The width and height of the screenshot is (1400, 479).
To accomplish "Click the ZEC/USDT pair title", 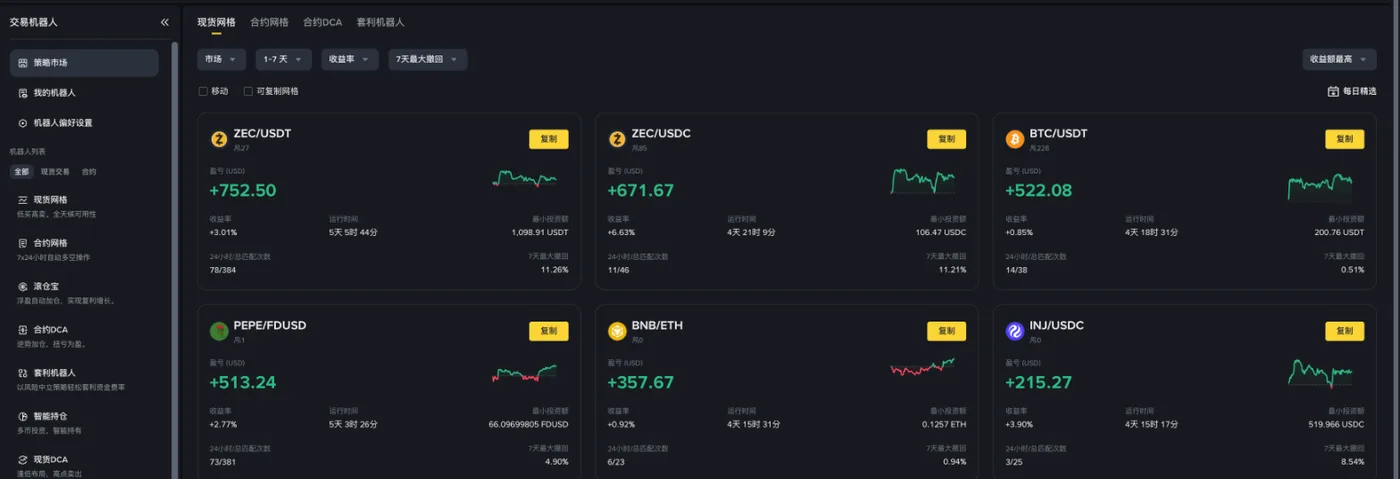I will (x=262, y=133).
